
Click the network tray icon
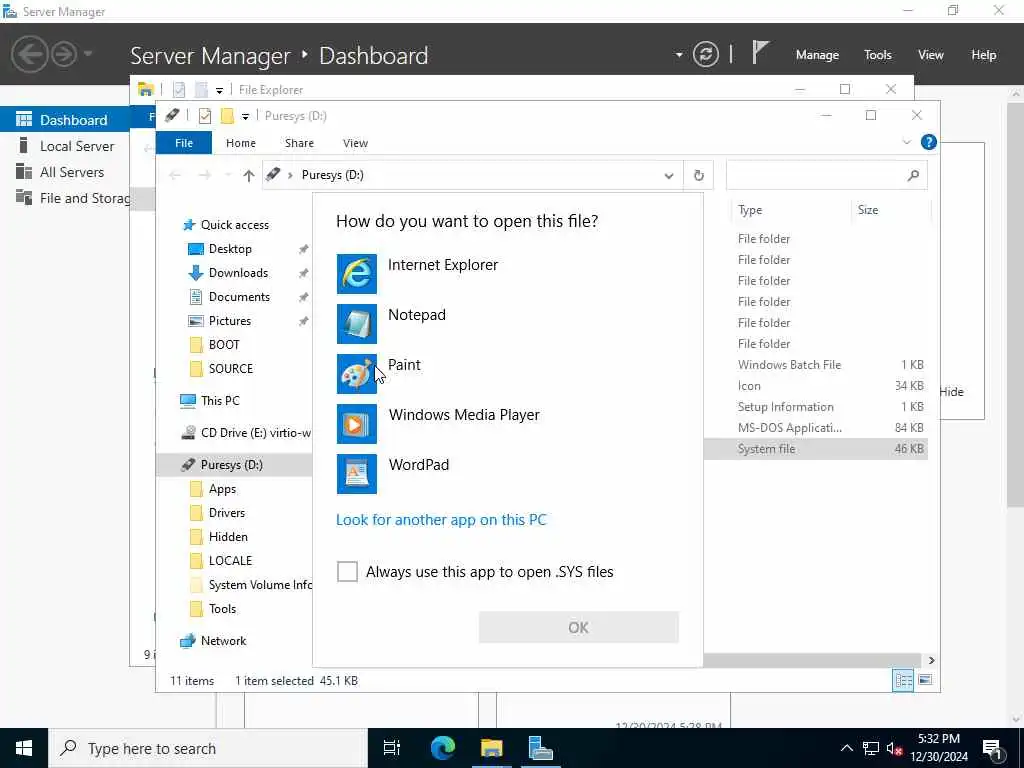pos(870,748)
